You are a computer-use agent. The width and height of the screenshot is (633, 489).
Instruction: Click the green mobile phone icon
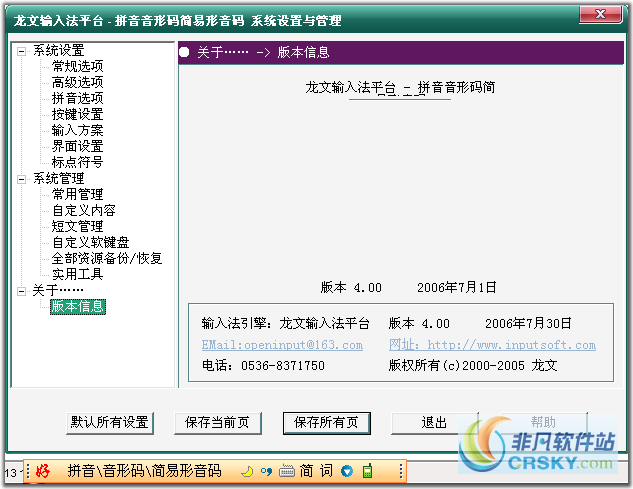tap(367, 471)
